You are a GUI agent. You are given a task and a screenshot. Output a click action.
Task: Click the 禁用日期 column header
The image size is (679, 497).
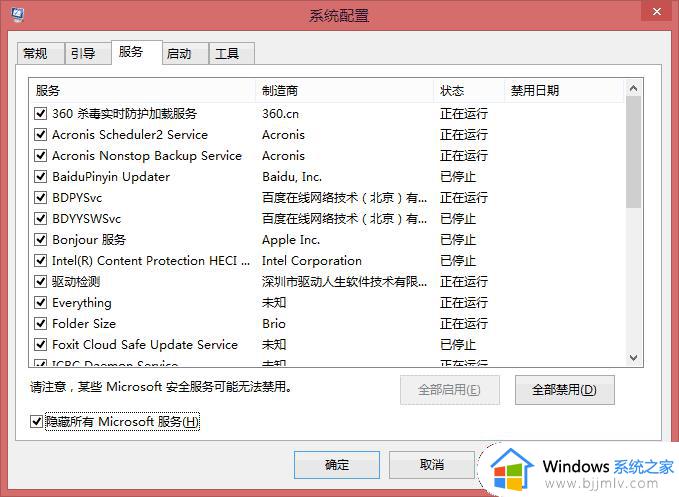pos(564,90)
